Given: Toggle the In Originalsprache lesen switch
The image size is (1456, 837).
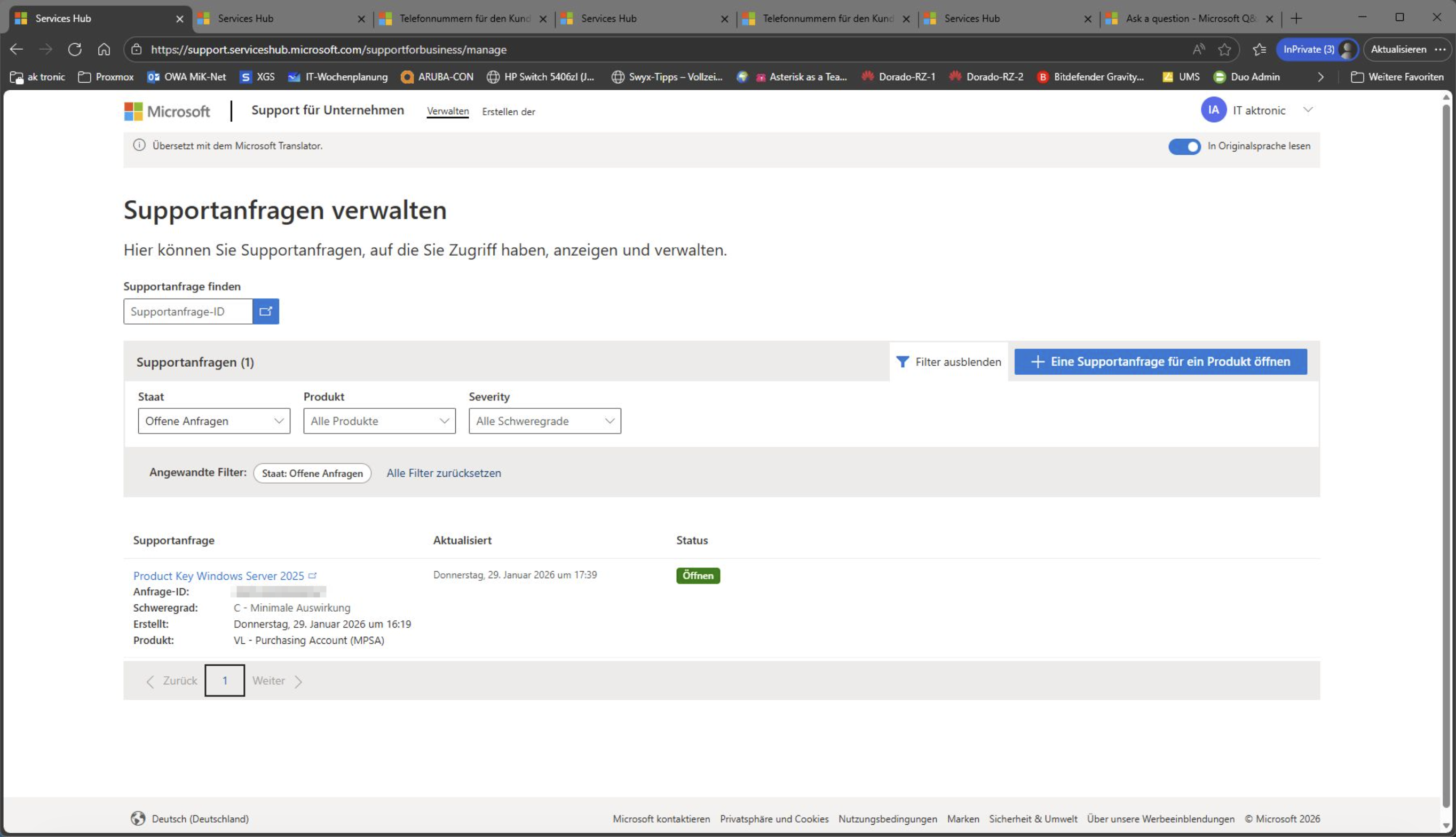Looking at the screenshot, I should click(x=1184, y=147).
